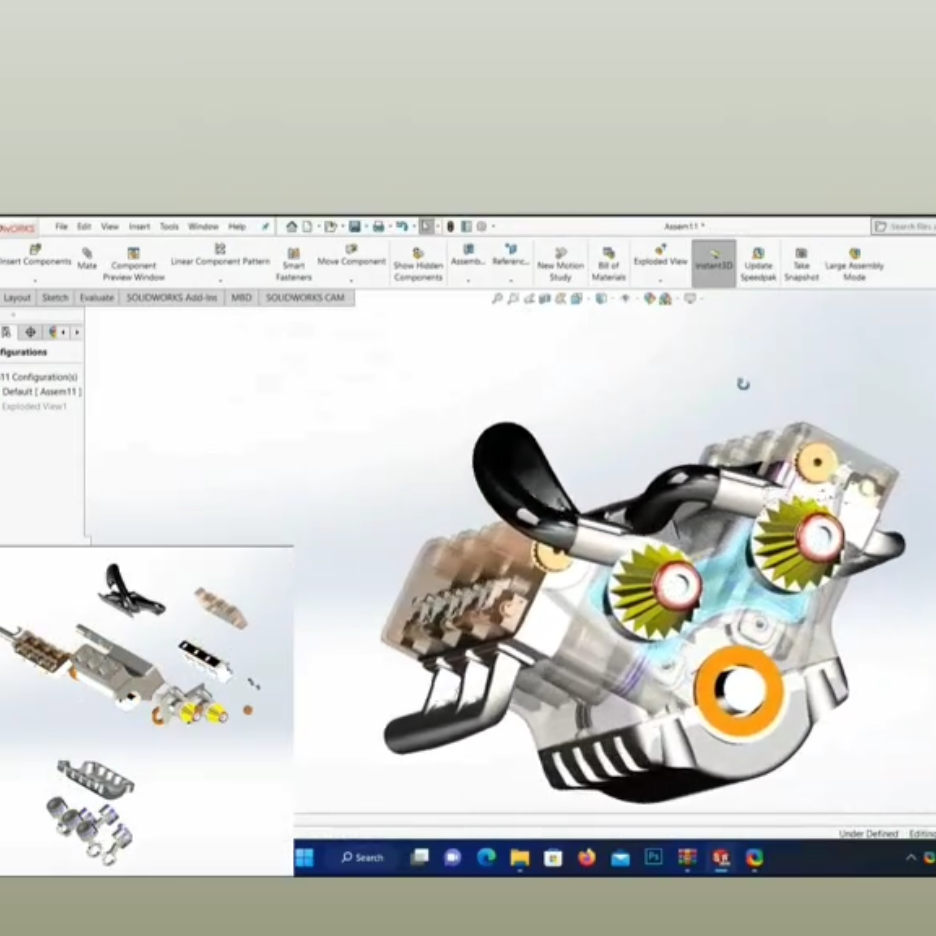Image resolution: width=936 pixels, height=936 pixels.
Task: Open the SOLIDWORKS CAM tab
Action: tap(305, 298)
